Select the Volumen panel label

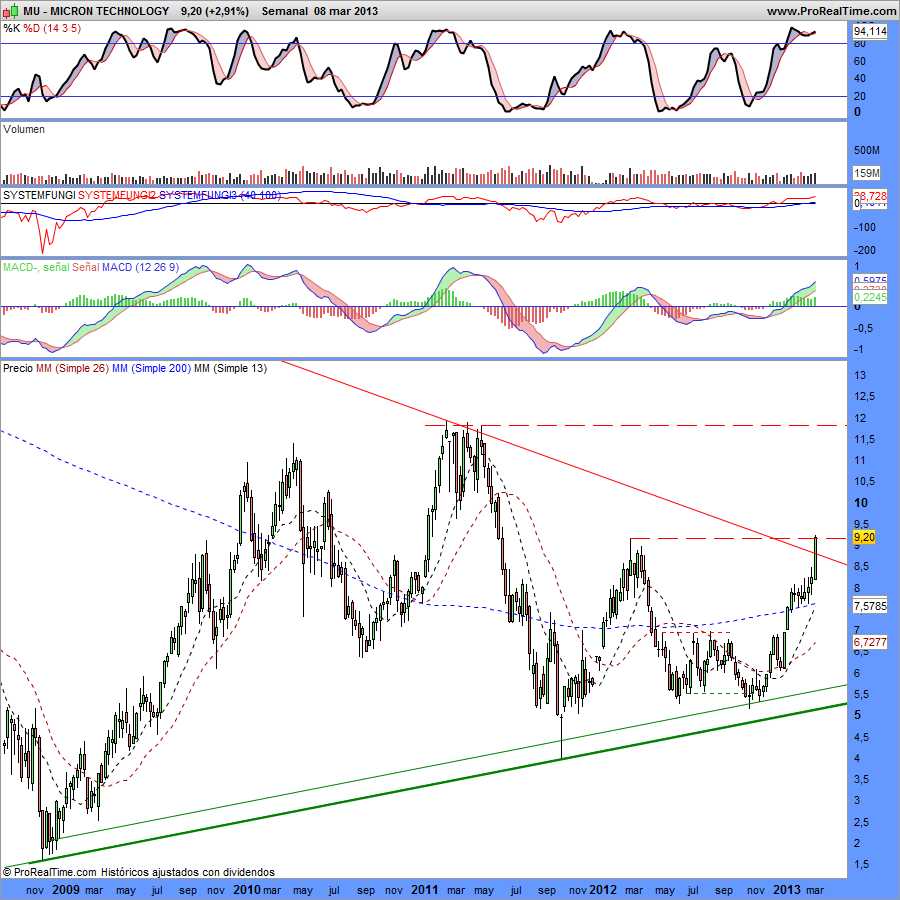24,129
